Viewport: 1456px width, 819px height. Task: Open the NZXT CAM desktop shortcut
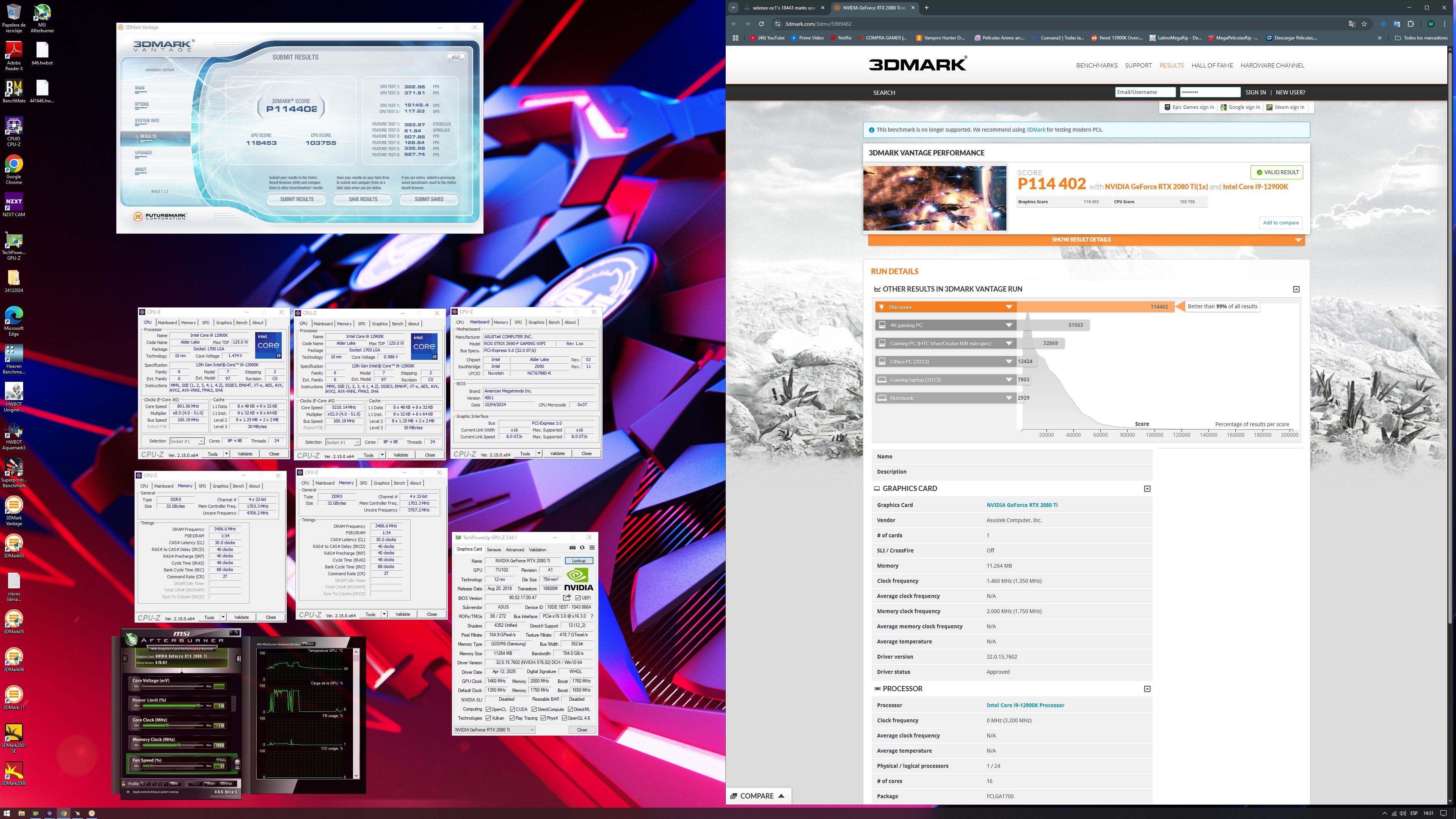(x=14, y=205)
